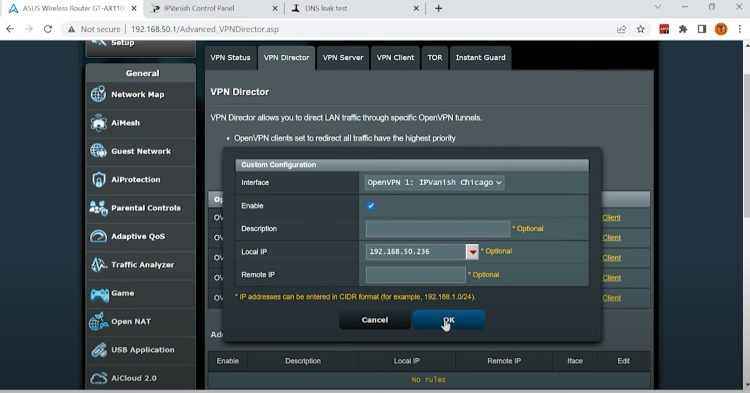Close the IPVanish Control Panel tab
Image resolution: width=750 pixels, height=393 pixels.
tap(275, 8)
